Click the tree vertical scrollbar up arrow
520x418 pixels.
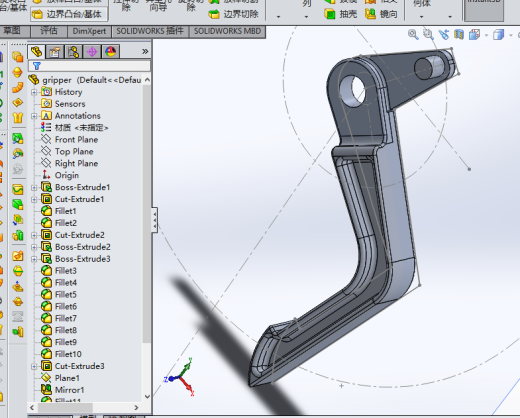tap(147, 80)
